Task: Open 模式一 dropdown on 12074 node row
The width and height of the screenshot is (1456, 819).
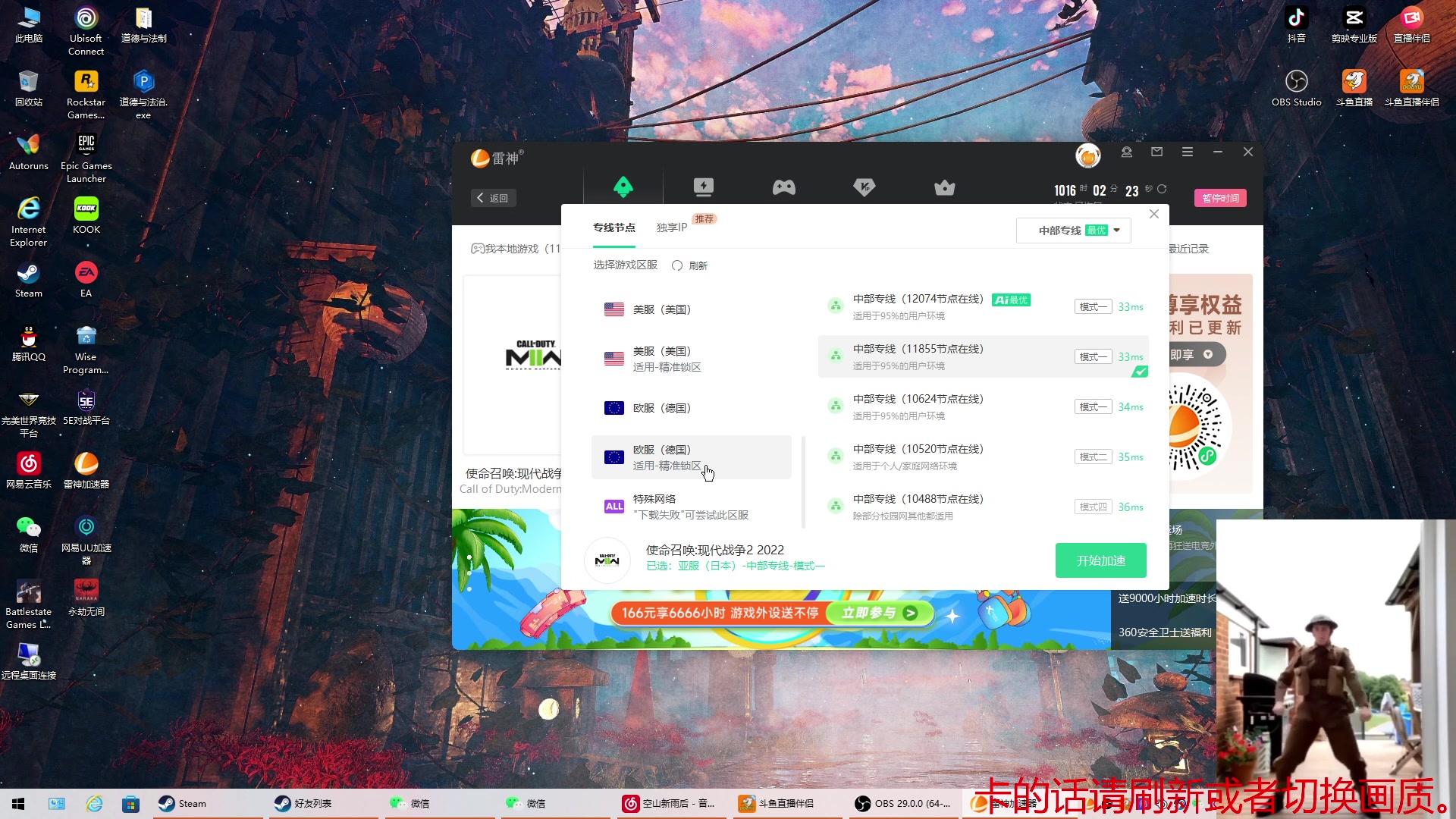Action: tap(1093, 307)
